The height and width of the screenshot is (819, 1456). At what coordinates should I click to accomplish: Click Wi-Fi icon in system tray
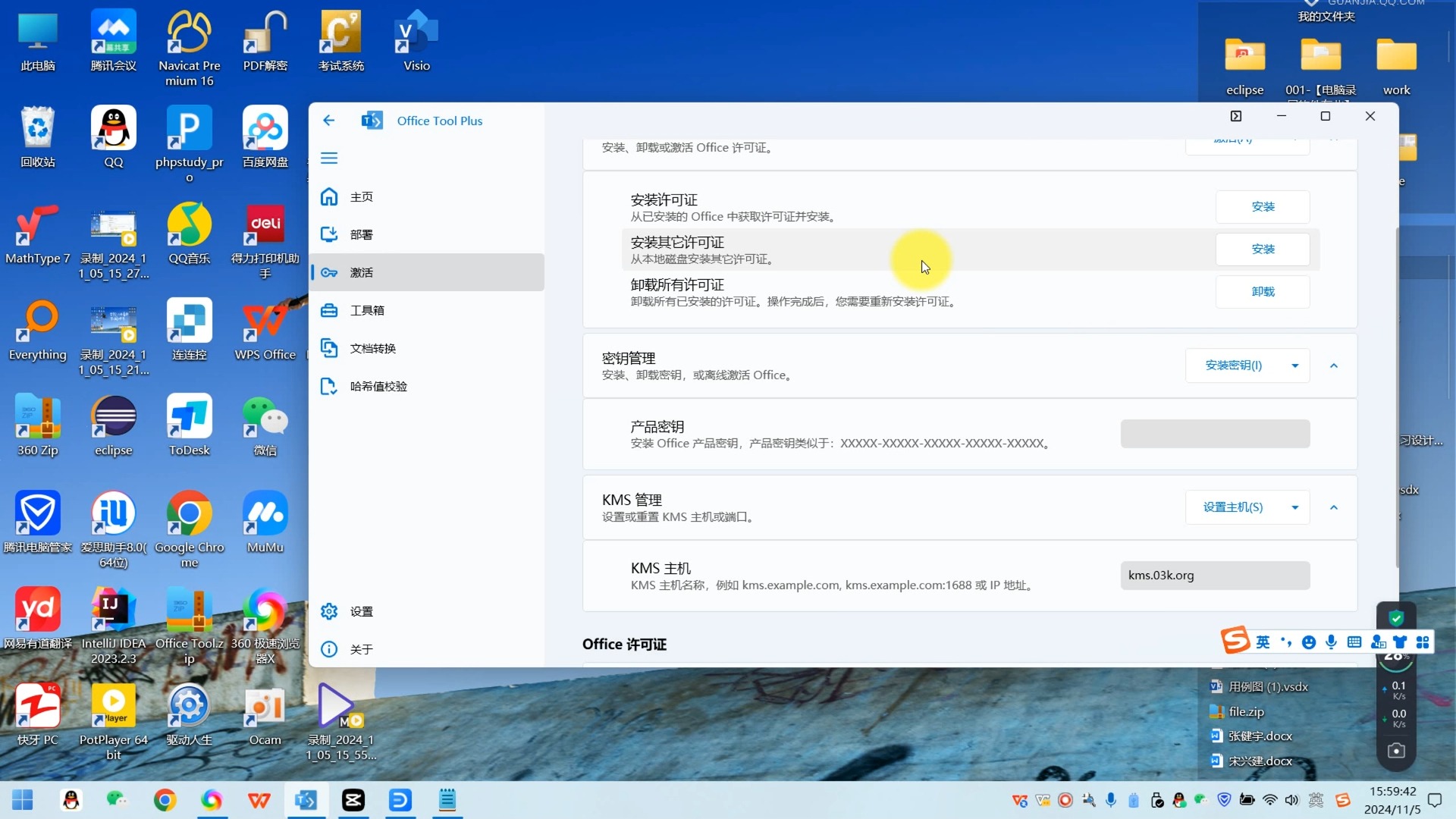coord(1270,800)
